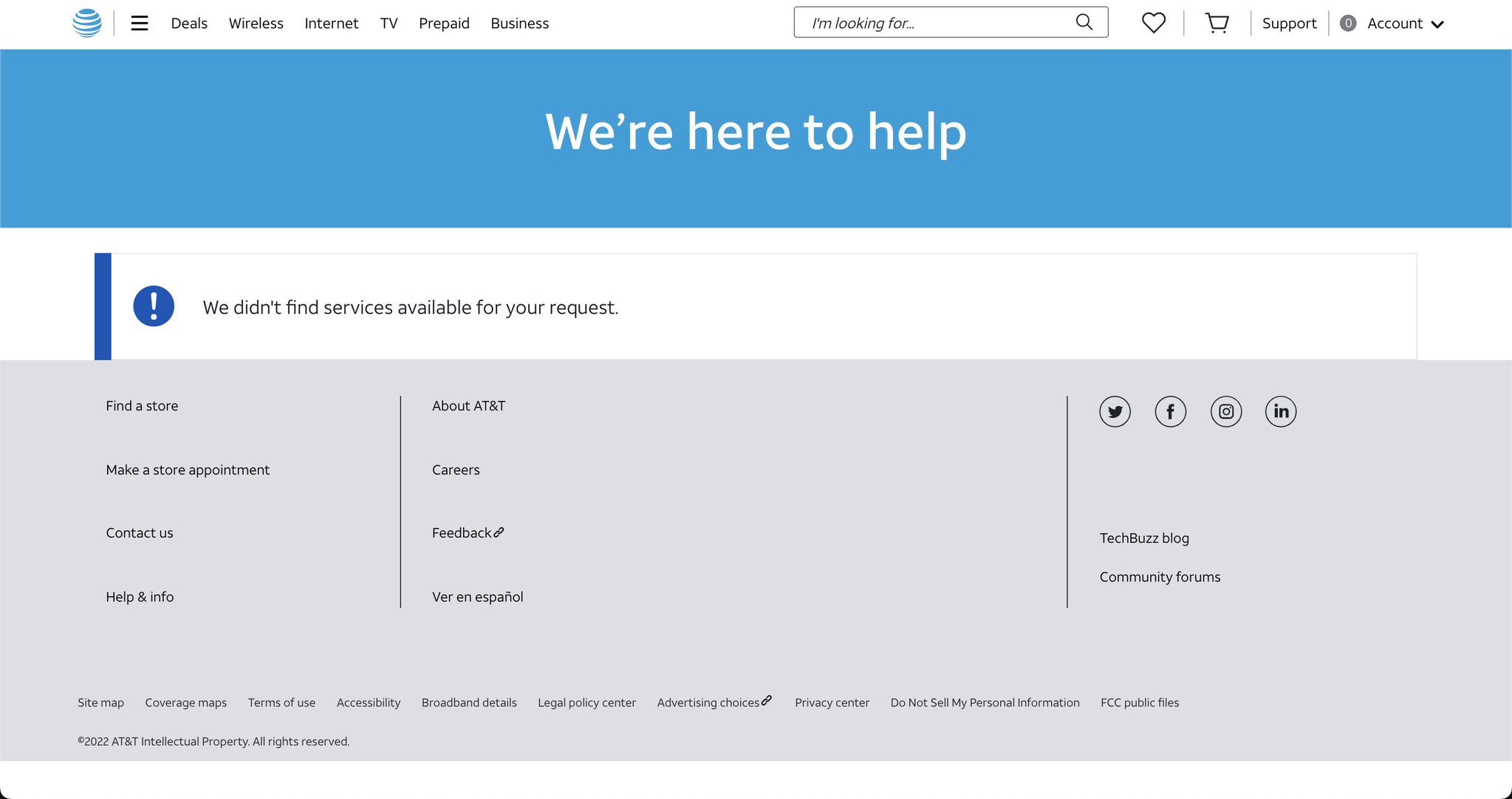Open Coverage maps footer link

click(185, 703)
